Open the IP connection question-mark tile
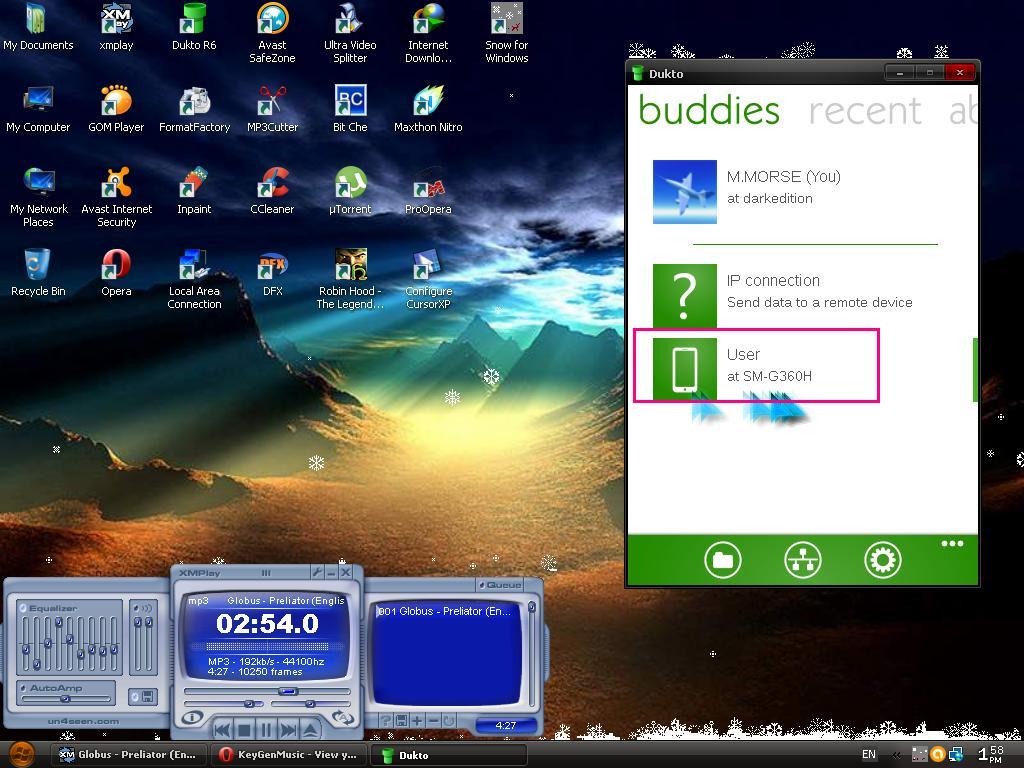The width and height of the screenshot is (1024, 768). click(684, 296)
